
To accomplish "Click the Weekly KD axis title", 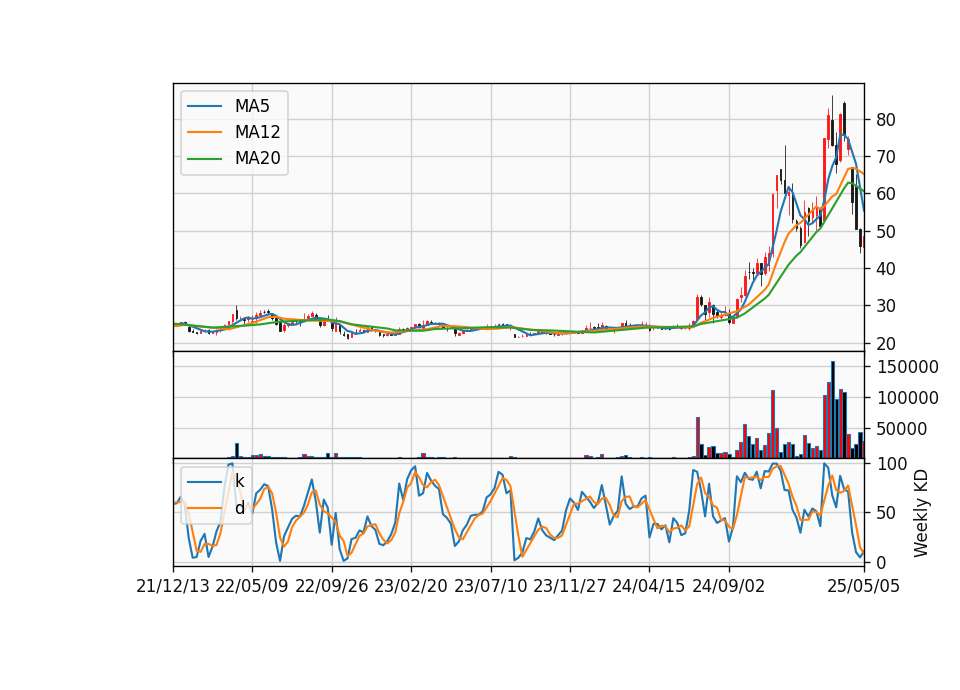I will coord(921,514).
